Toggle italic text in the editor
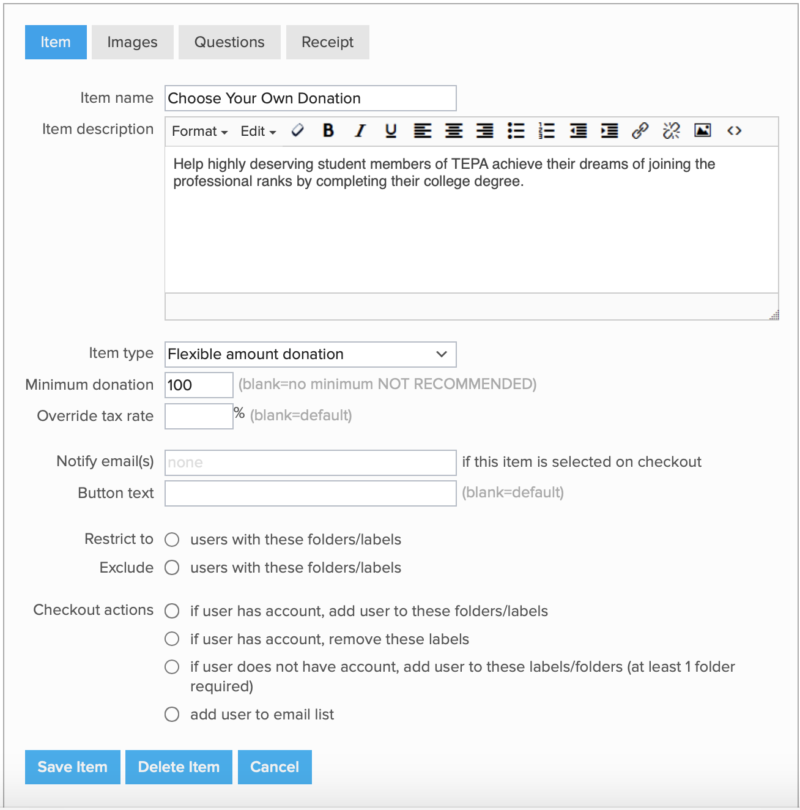800x810 pixels. pyautogui.click(x=360, y=131)
